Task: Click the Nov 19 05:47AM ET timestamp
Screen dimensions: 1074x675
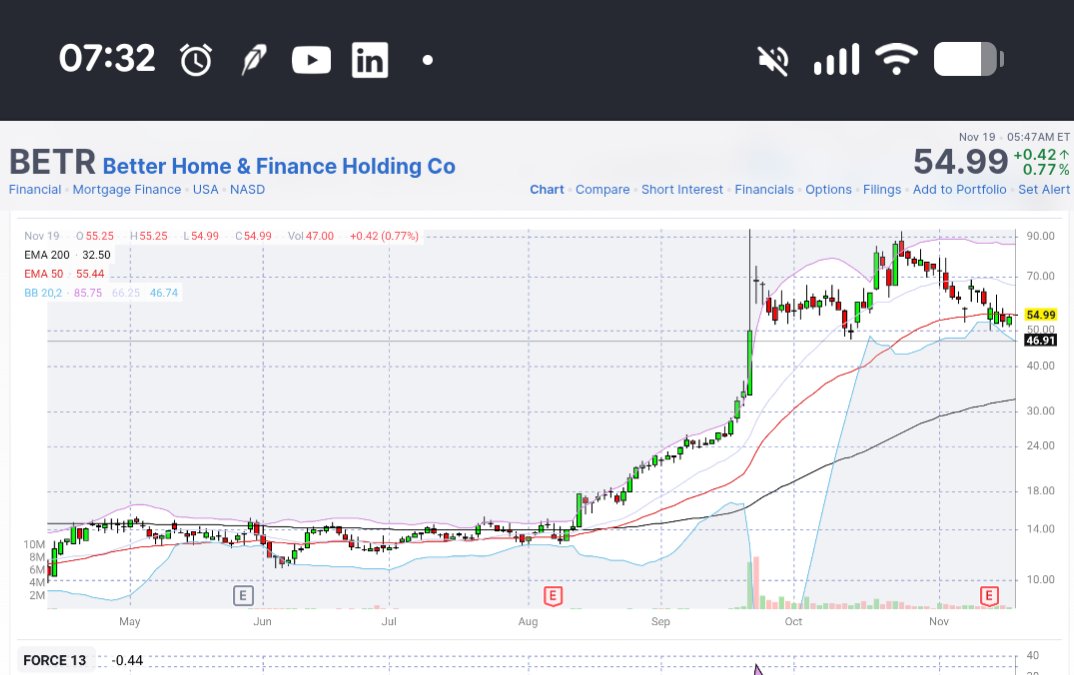Action: pos(1014,137)
